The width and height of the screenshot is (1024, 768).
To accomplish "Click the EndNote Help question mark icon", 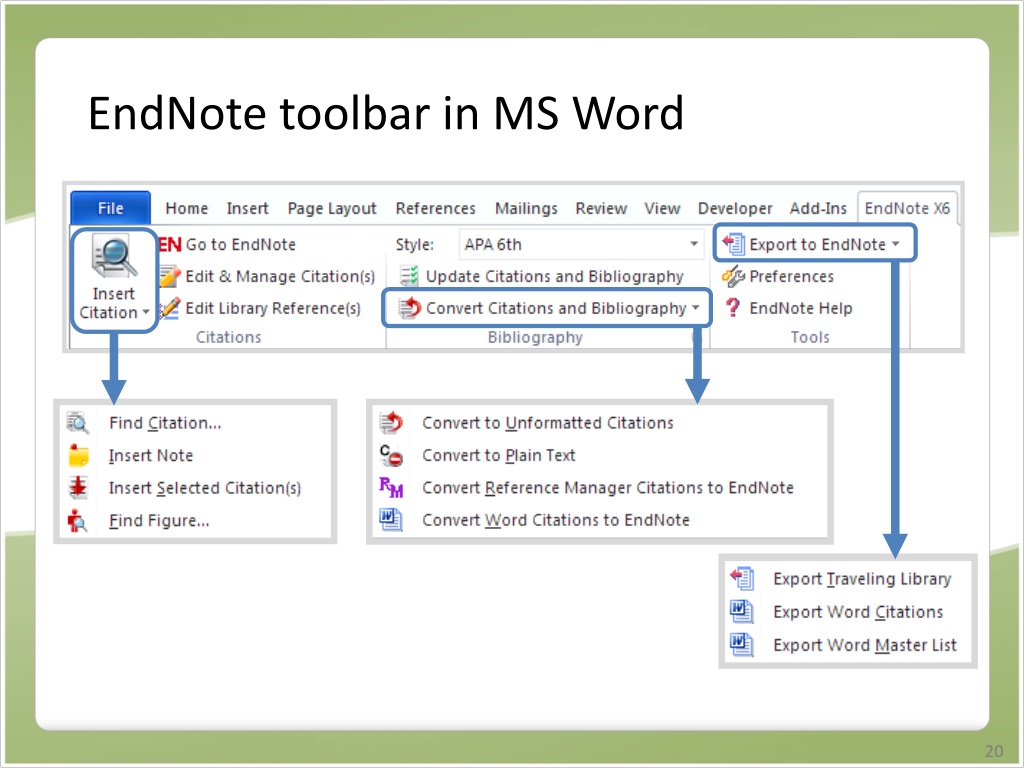I will [733, 308].
